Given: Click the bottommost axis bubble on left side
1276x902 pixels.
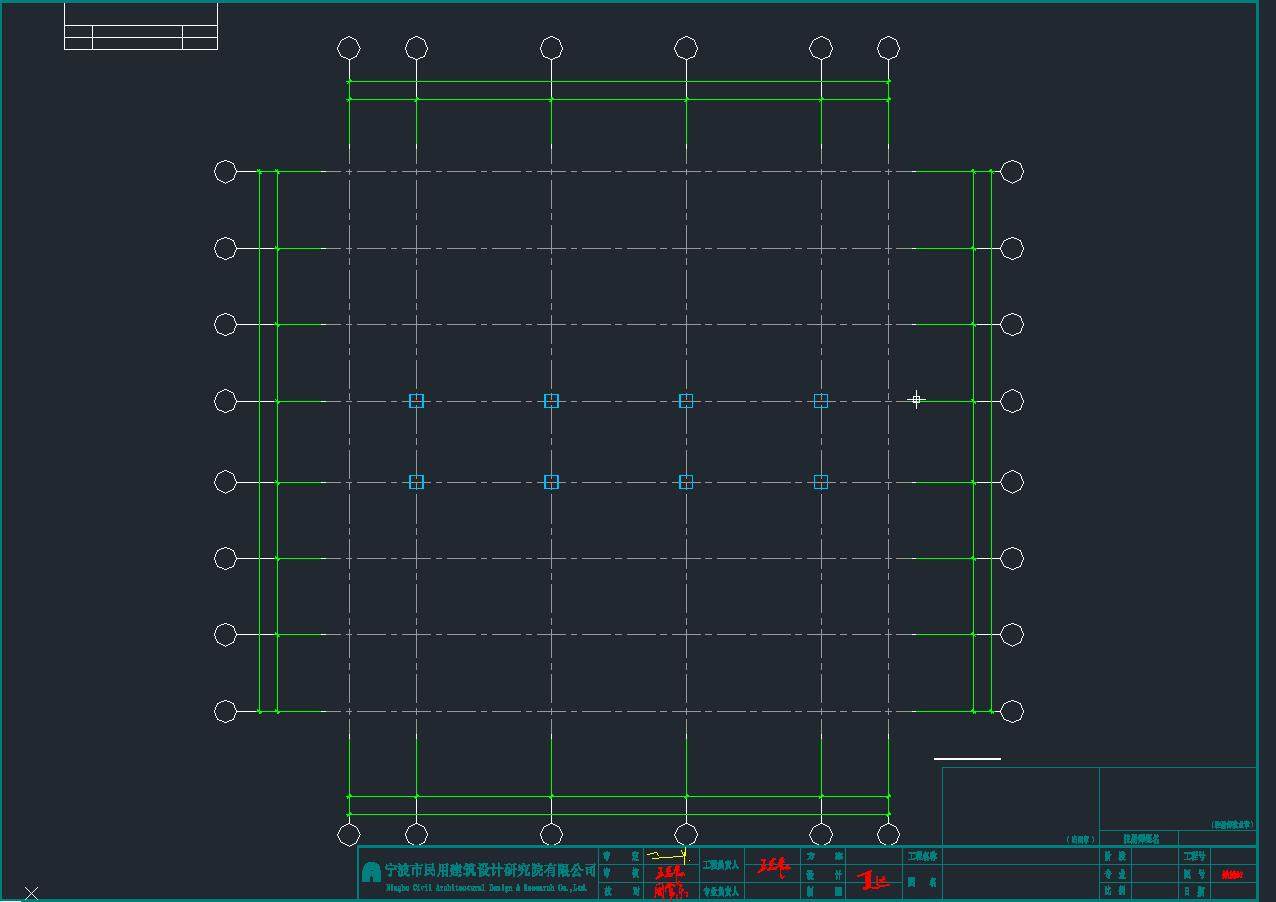Looking at the screenshot, I should tap(226, 711).
